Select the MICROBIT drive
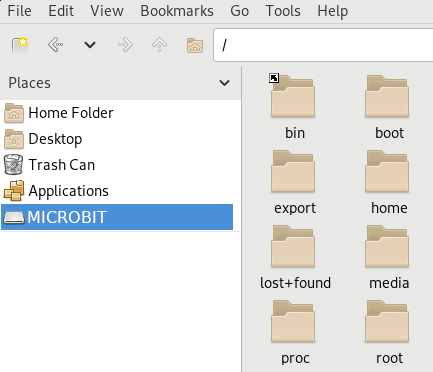The height and width of the screenshot is (372, 433). point(117,217)
